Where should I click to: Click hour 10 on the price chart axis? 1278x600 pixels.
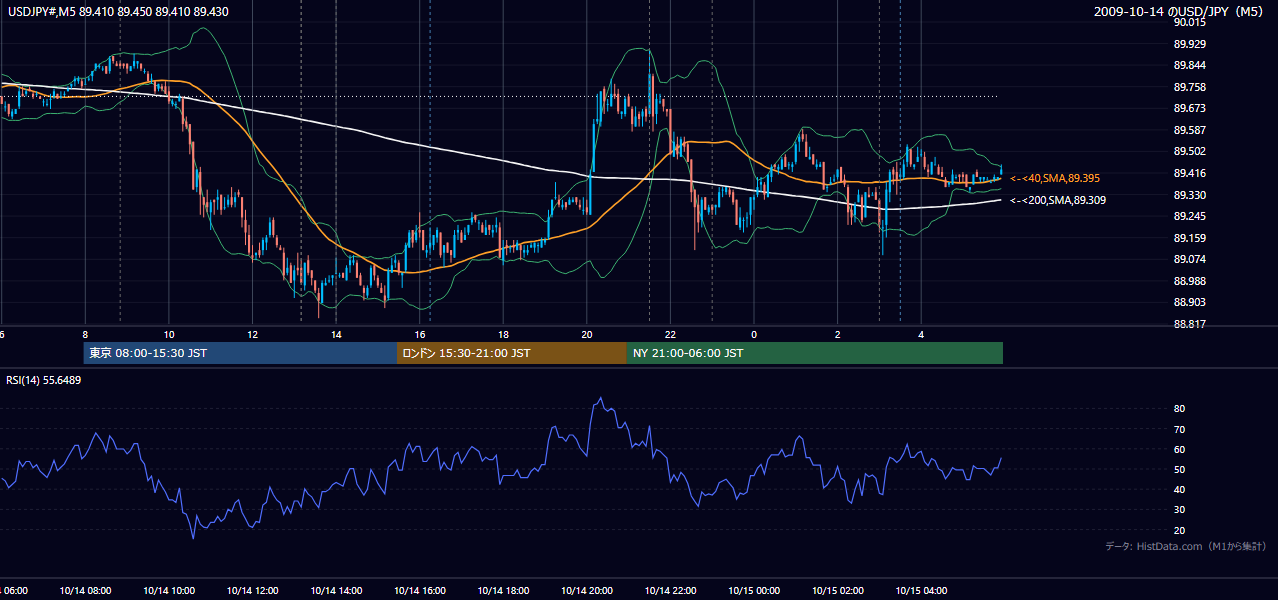pos(169,334)
